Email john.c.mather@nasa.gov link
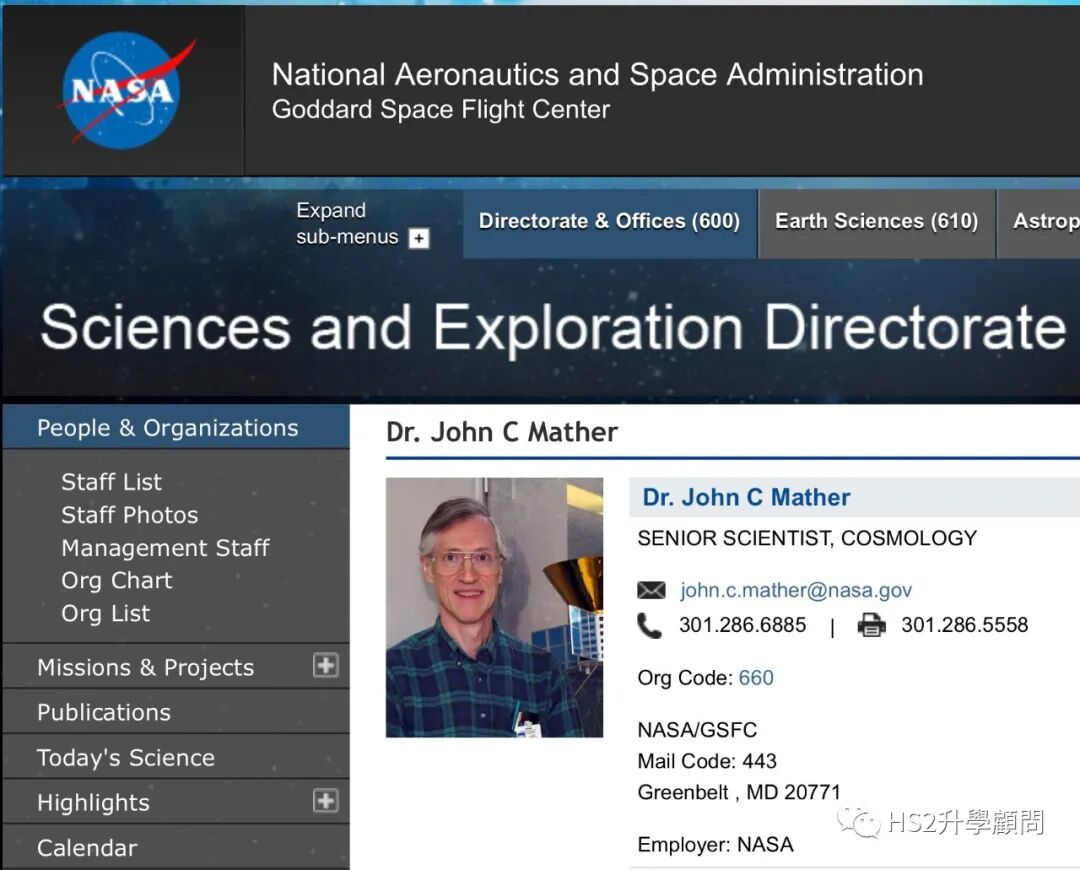This screenshot has height=870, width=1080. [x=796, y=590]
